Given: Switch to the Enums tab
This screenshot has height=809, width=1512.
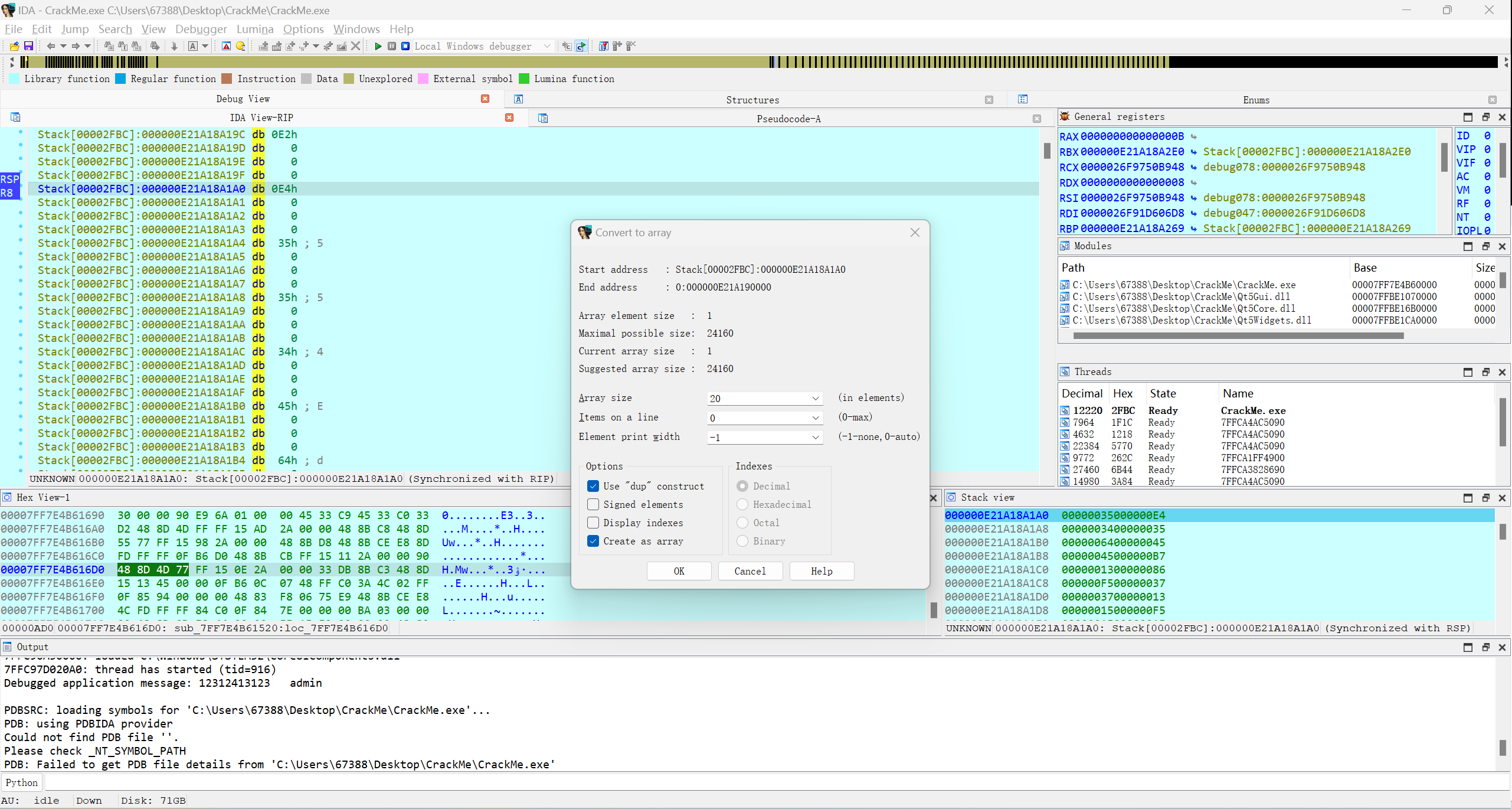Looking at the screenshot, I should (1256, 100).
